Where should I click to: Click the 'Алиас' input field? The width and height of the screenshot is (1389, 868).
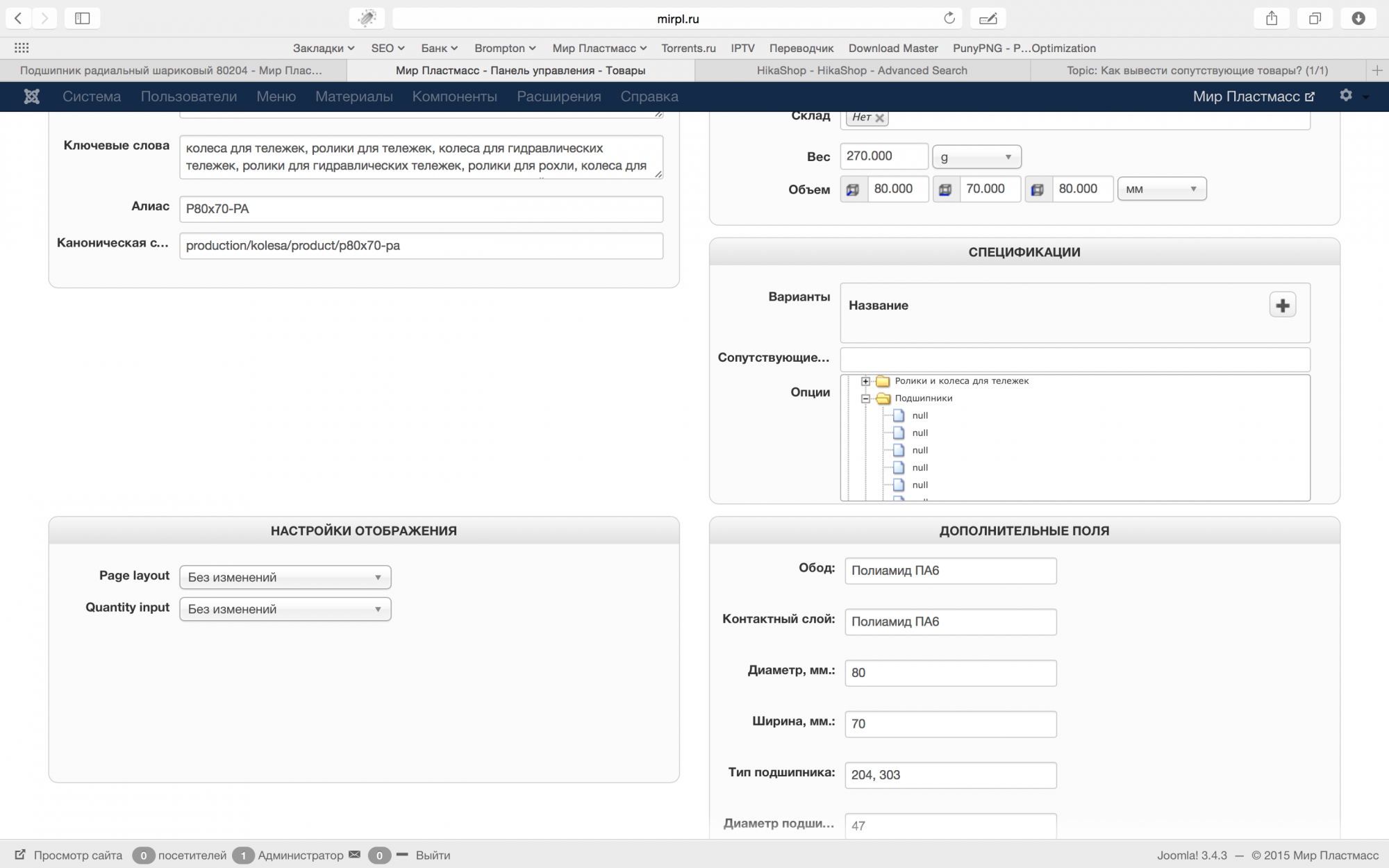[421, 209]
